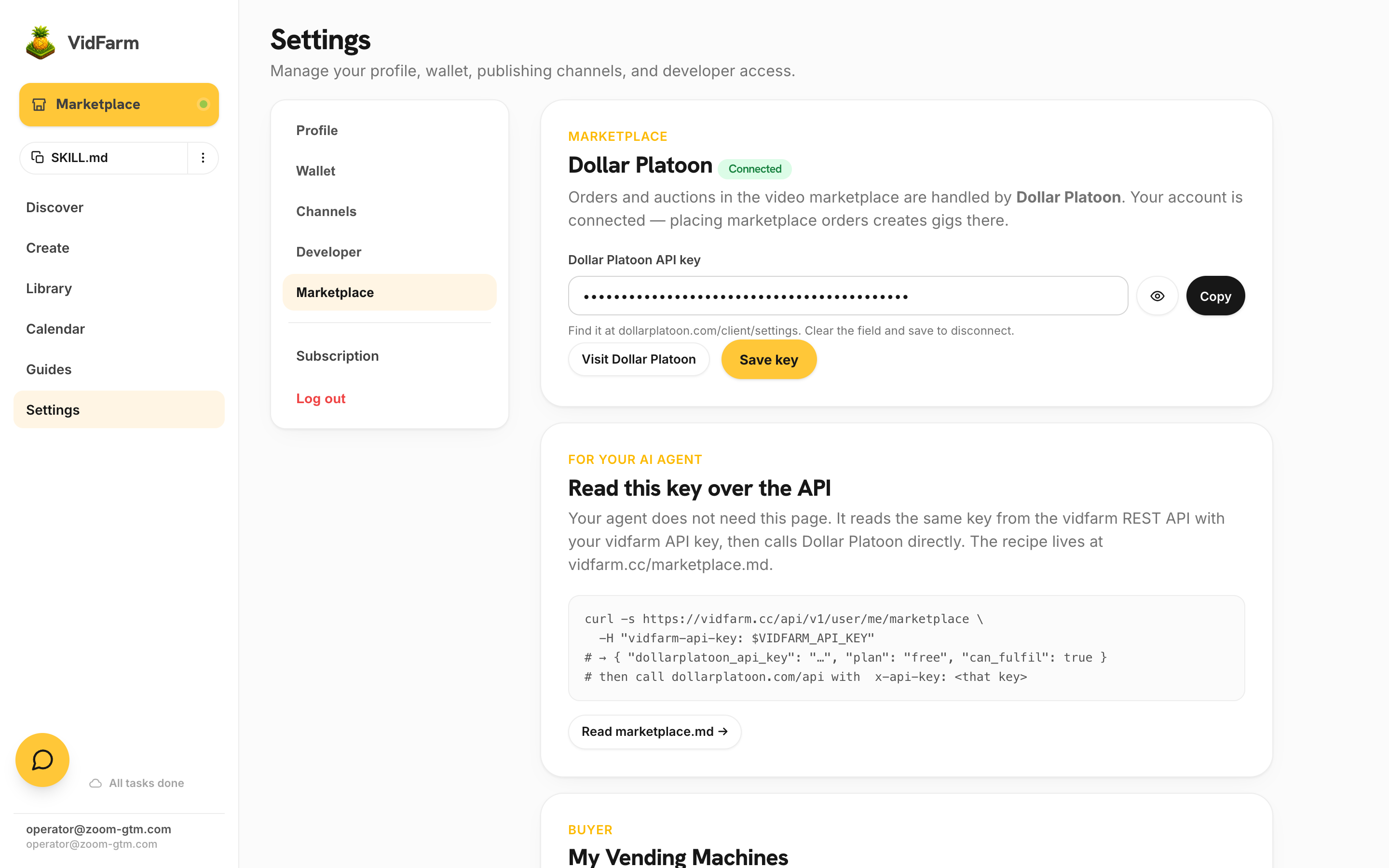Open the yellow Marketplace sidebar button
Screen dimensions: 1389x868
coord(119,105)
